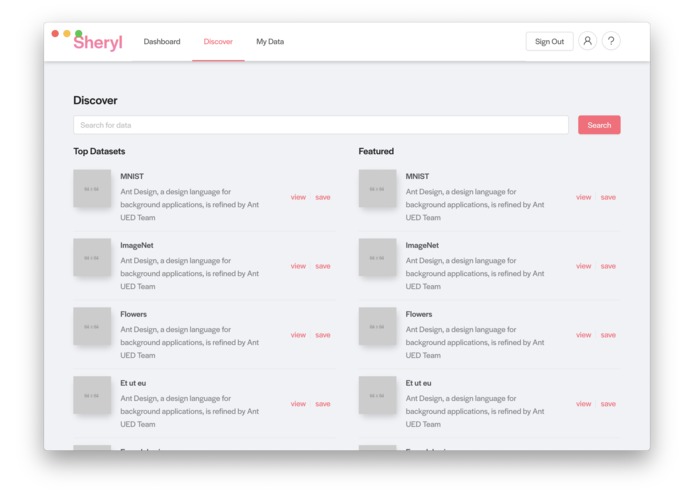
Task: Save ImageNet in Top Datasets
Action: pos(323,266)
